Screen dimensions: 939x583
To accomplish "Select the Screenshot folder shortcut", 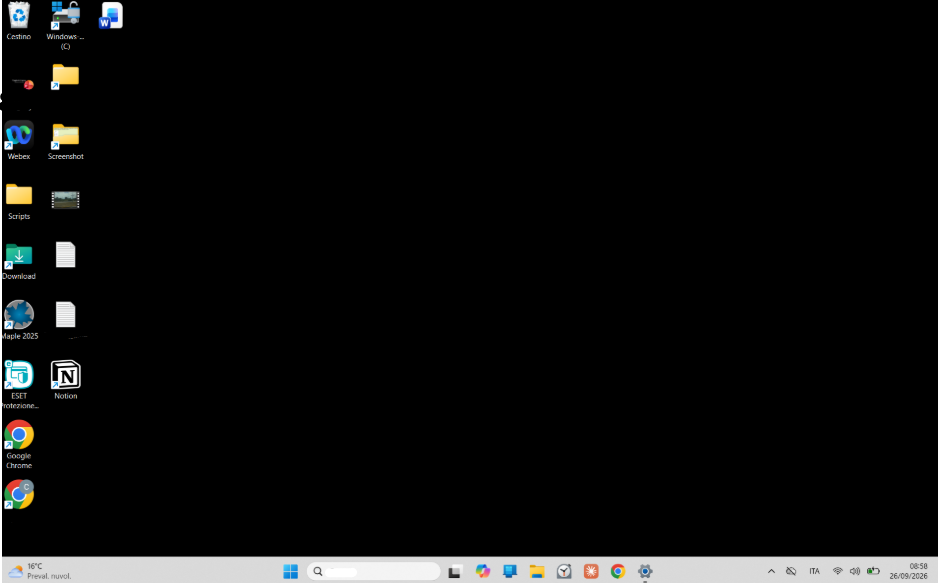I will 65,142.
